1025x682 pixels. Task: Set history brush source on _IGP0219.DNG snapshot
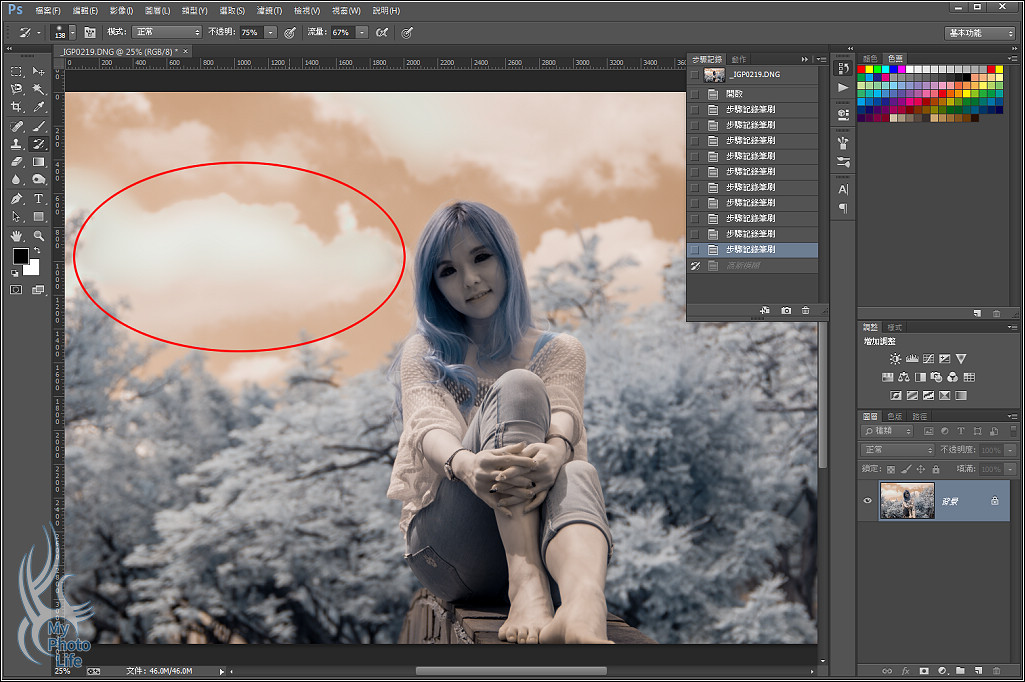click(694, 75)
